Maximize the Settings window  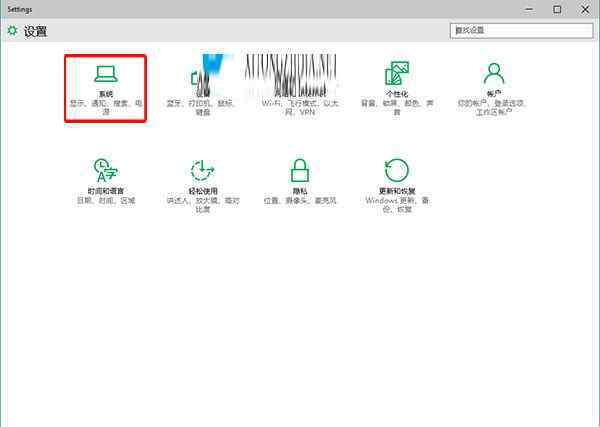click(558, 9)
